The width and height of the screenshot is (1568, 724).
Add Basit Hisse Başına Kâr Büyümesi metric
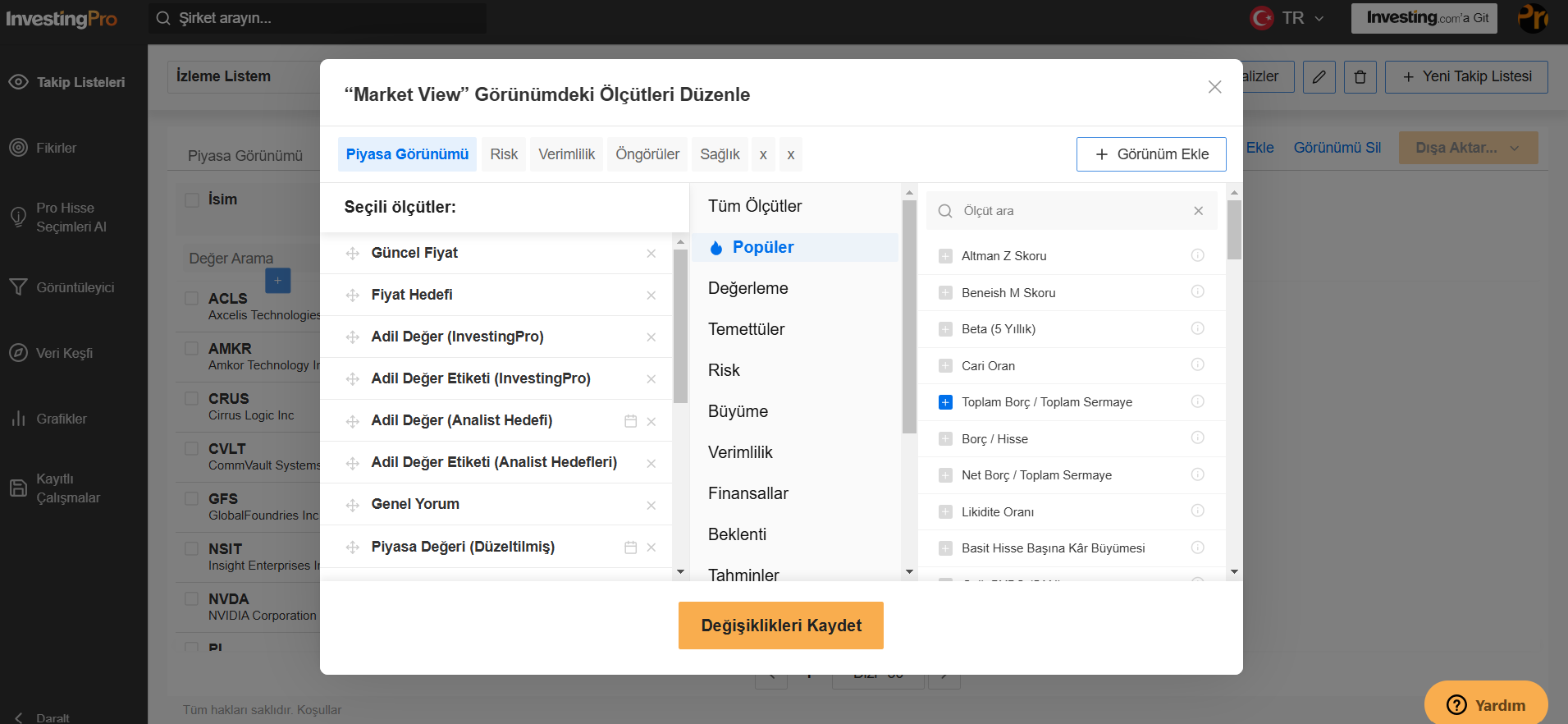(x=945, y=548)
